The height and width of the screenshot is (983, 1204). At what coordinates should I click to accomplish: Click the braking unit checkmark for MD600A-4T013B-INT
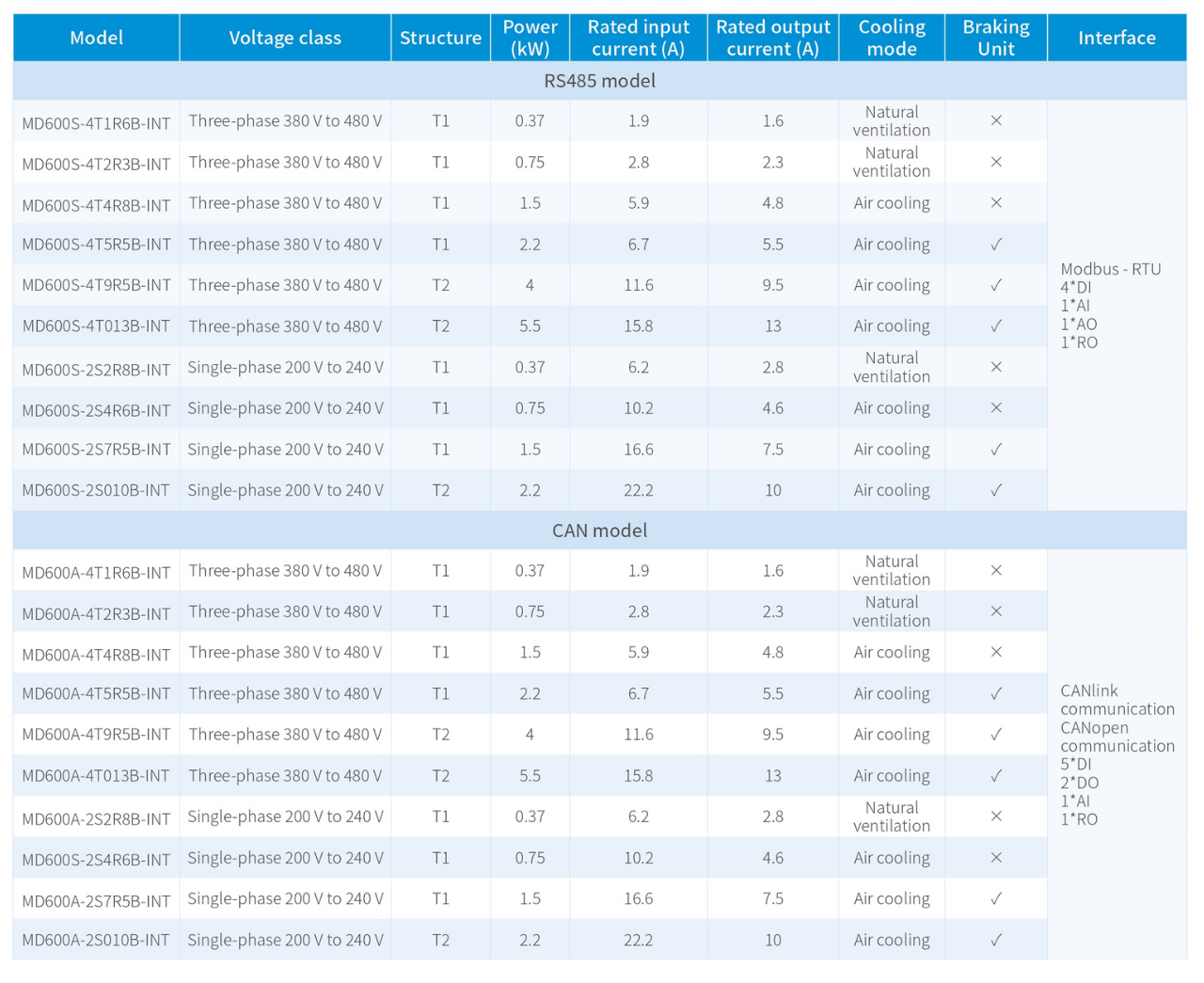coord(995,776)
